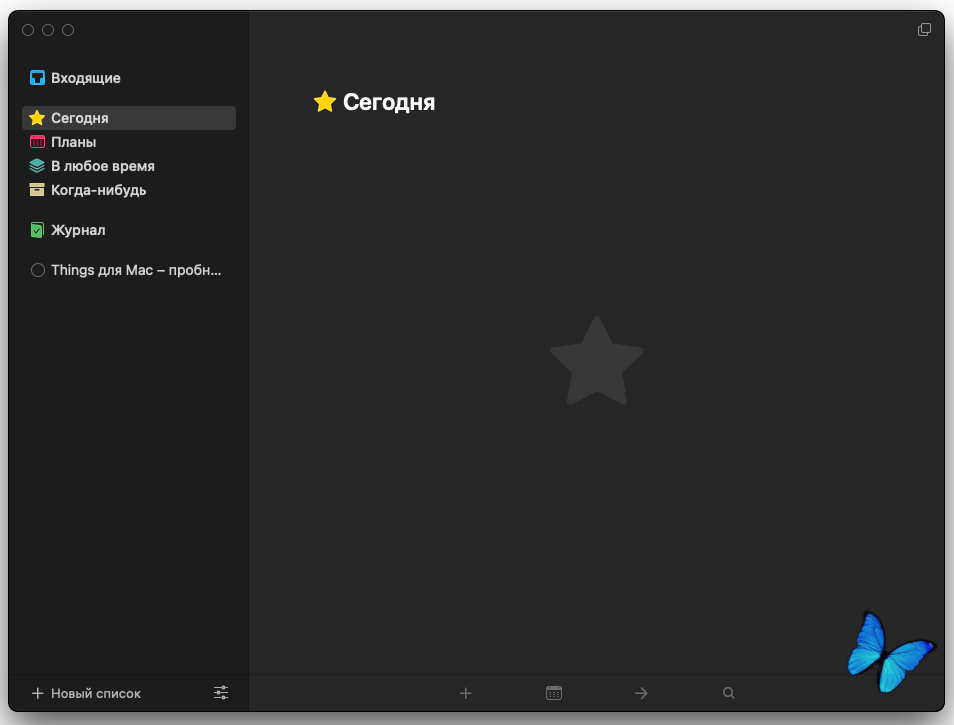Click the circle icon of the Things для Mac project
Screen dimensions: 954x725
[x=38, y=270]
